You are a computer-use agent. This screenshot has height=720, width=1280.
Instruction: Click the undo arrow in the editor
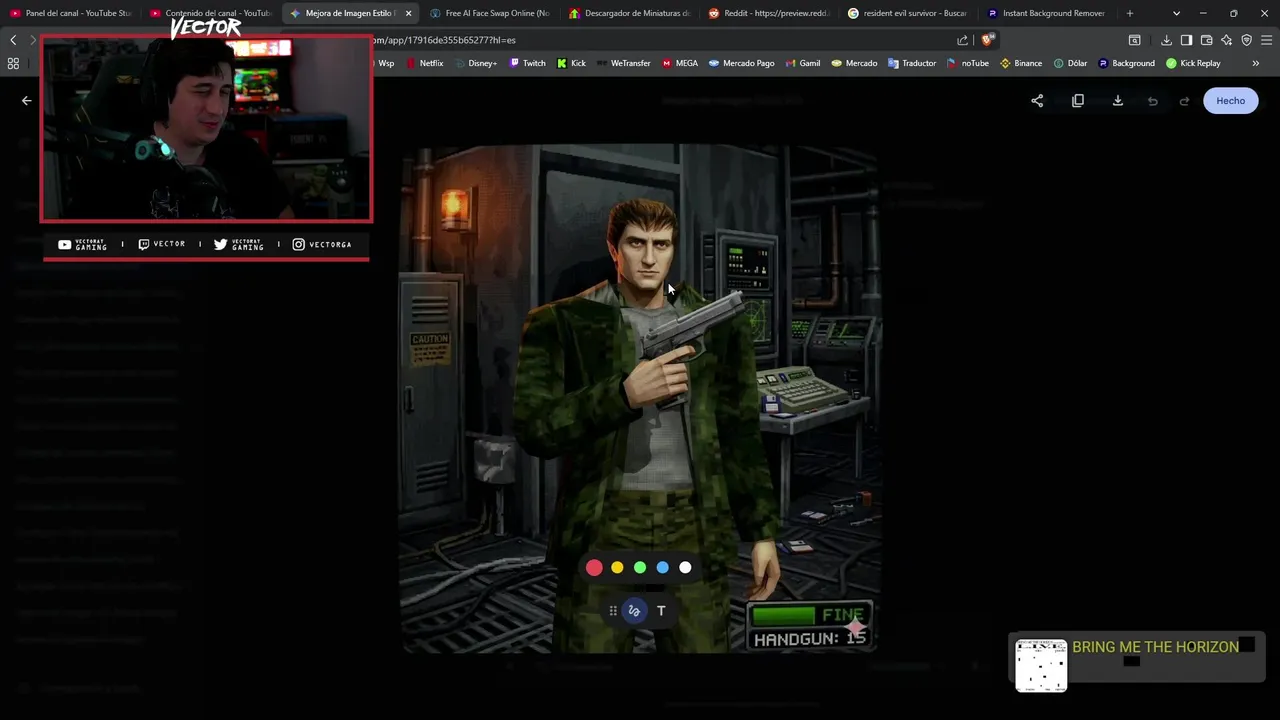click(1153, 101)
